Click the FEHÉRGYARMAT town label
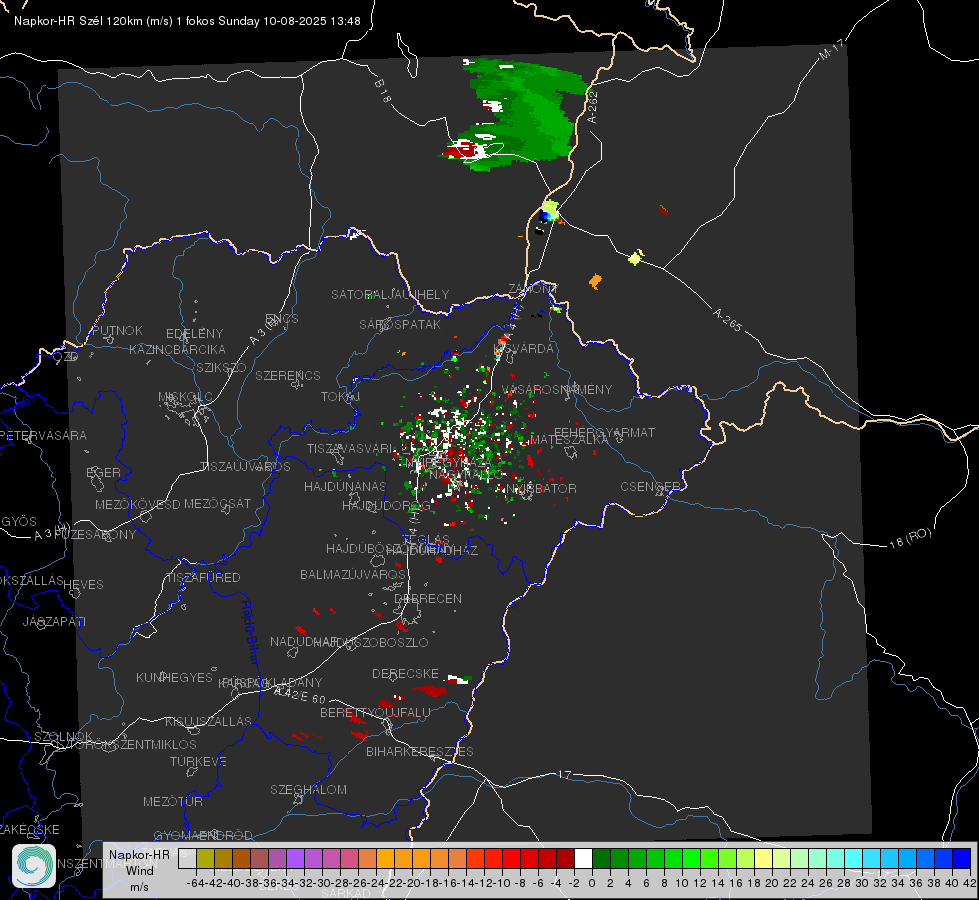 (x=604, y=432)
